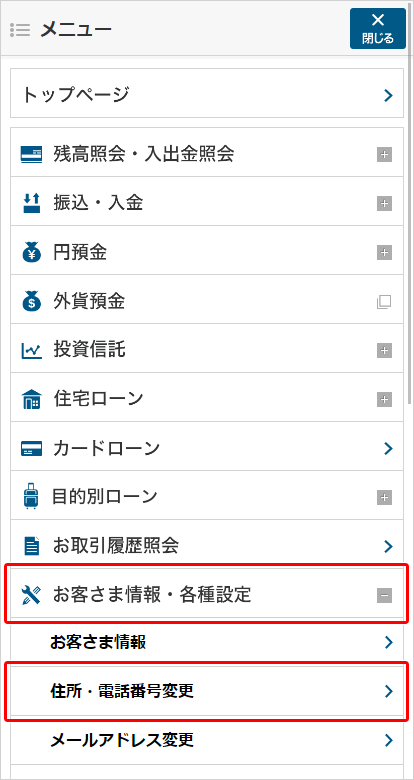
Task: Select 住所・電話番号変更 submenu item
Action: point(207,691)
